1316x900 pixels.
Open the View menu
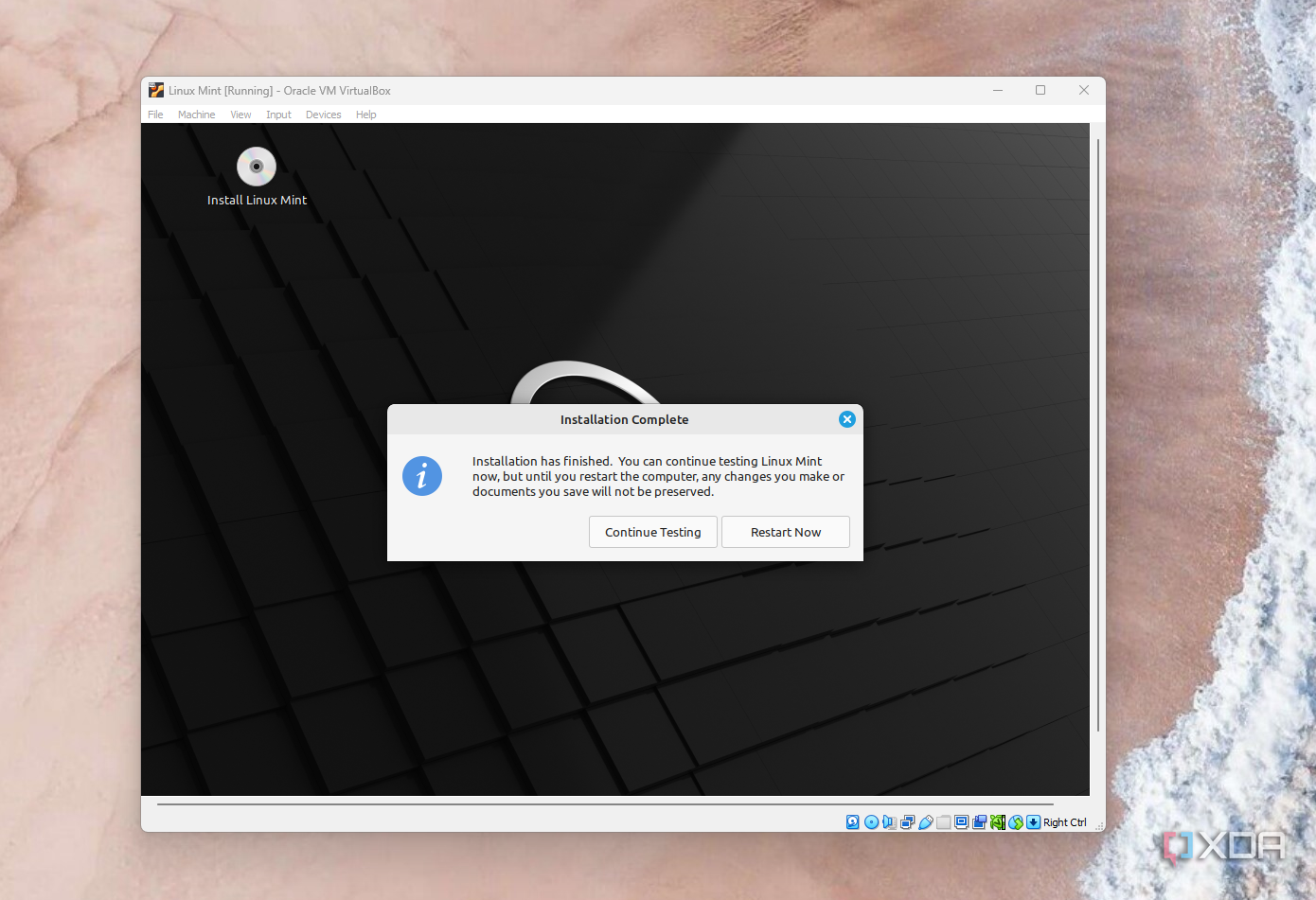[240, 114]
